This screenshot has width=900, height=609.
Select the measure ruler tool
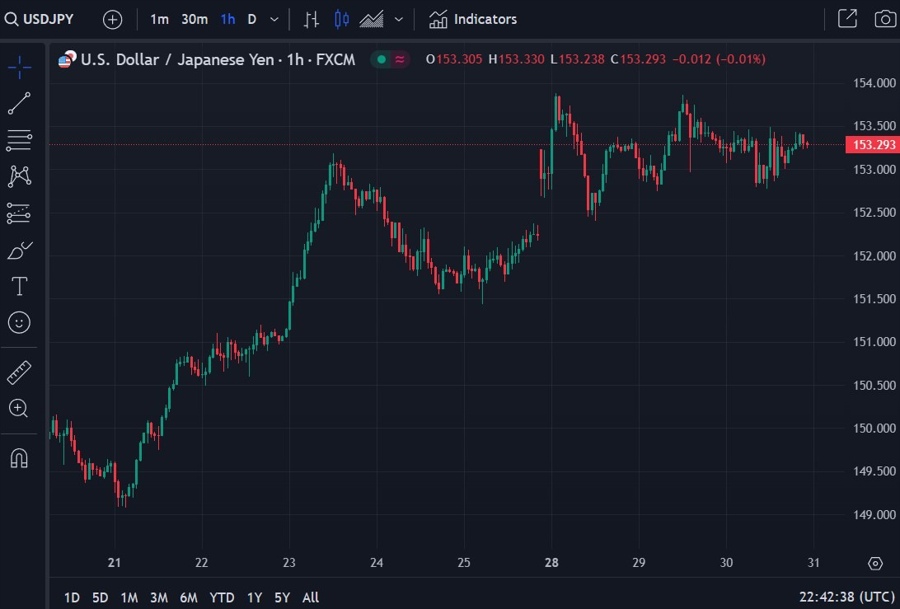click(18, 371)
